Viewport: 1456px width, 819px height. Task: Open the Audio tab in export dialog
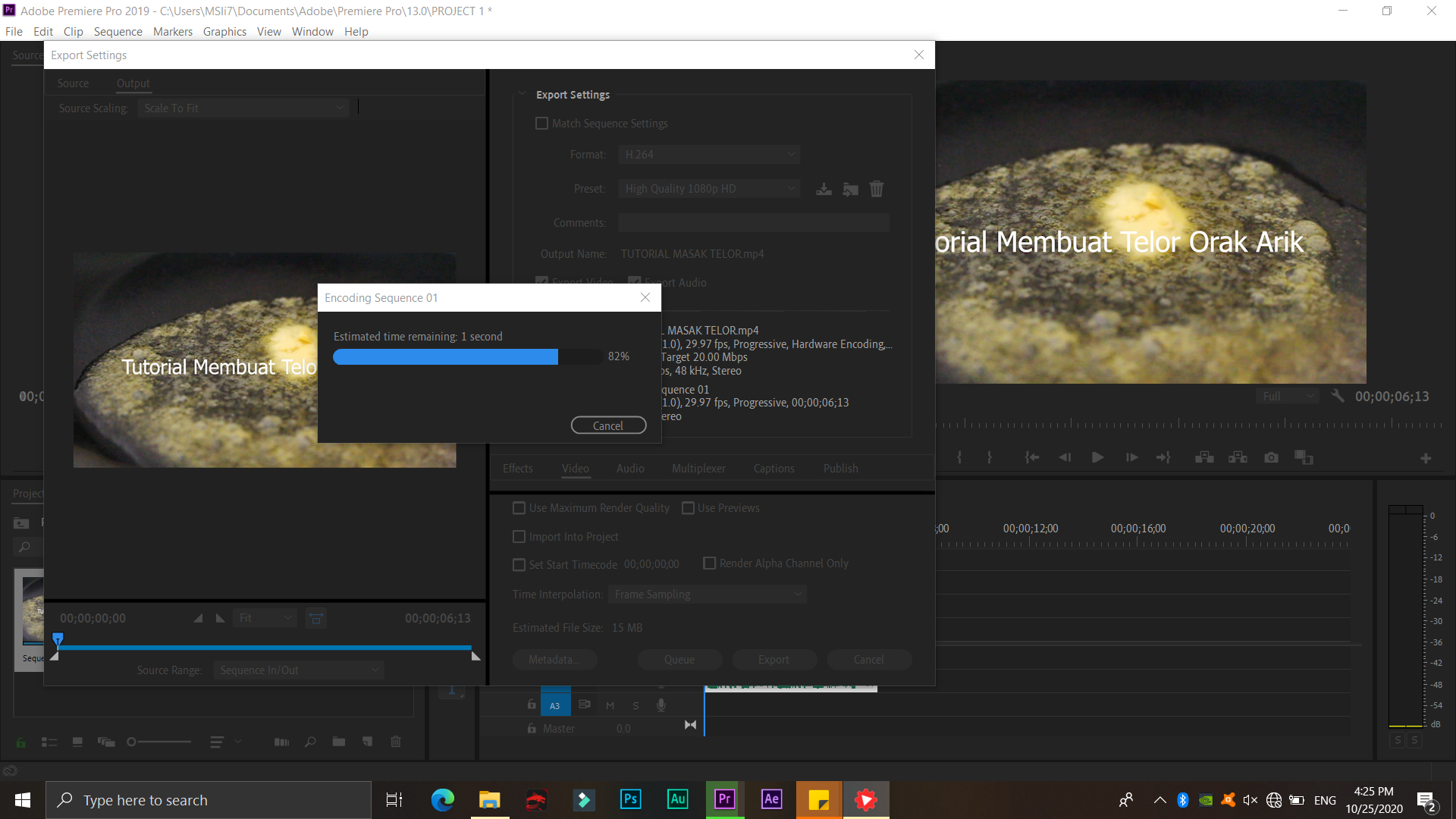(630, 469)
